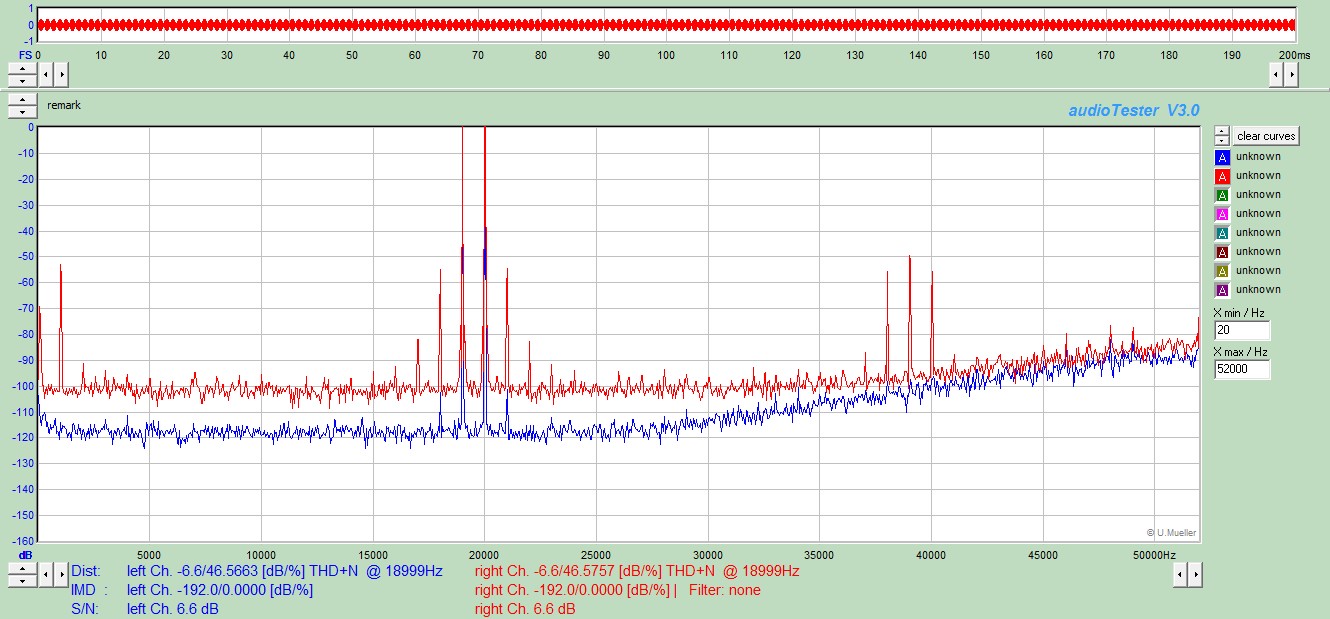Select the olive curve A icon
The image size is (1330, 619).
pyautogui.click(x=1222, y=271)
